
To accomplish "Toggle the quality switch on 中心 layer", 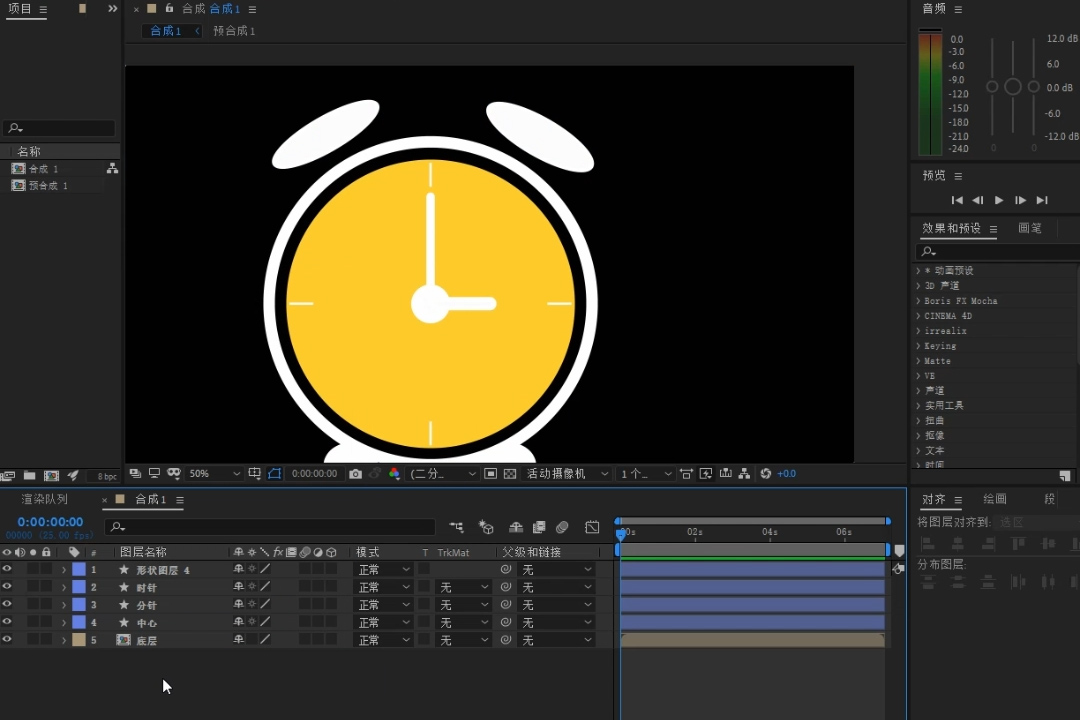I will pyautogui.click(x=265, y=622).
